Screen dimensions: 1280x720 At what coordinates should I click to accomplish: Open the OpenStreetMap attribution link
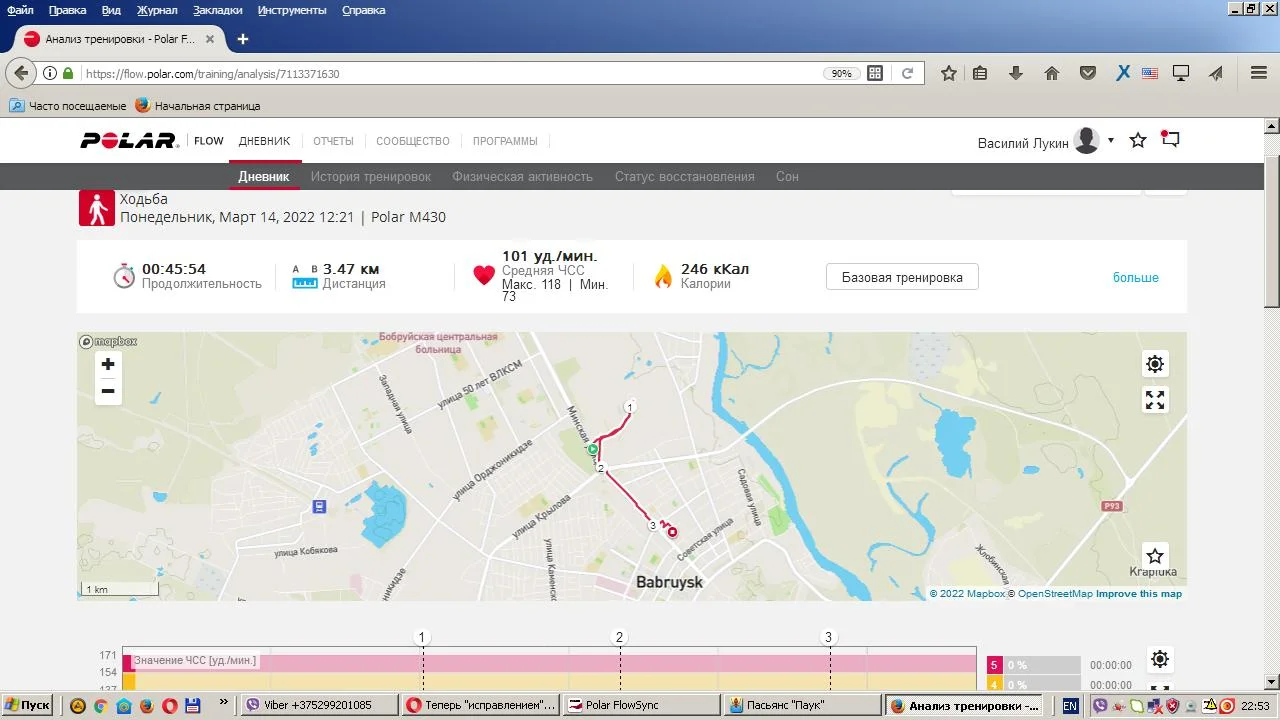[x=1055, y=594]
